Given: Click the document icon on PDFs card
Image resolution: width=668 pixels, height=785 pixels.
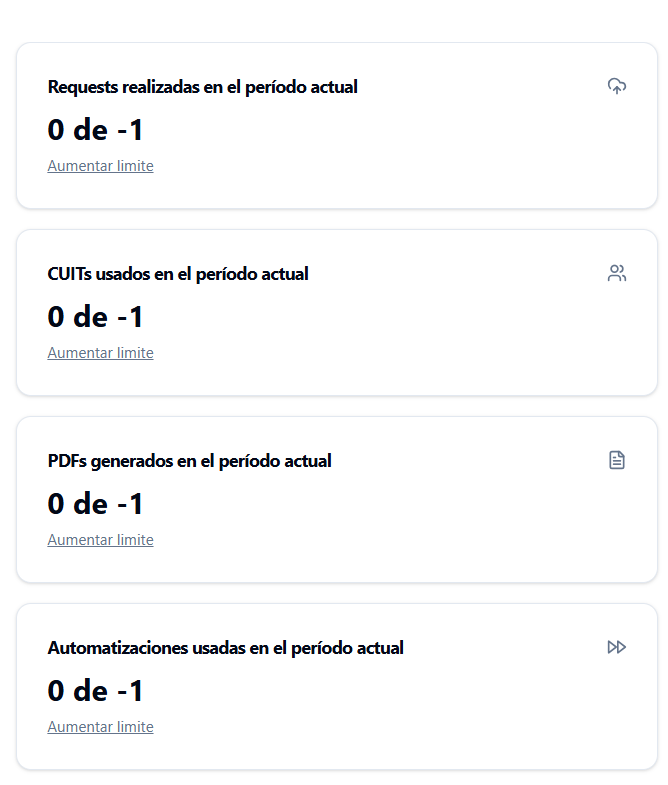Looking at the screenshot, I should [617, 460].
